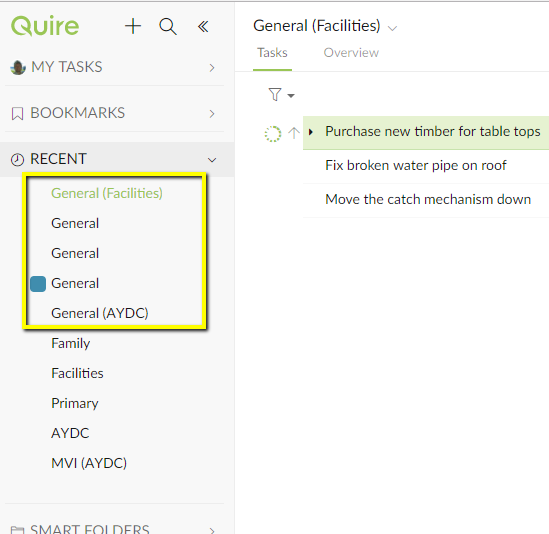The width and height of the screenshot is (549, 534).
Task: Select Fix broken water pipe on roof task
Action: [416, 165]
